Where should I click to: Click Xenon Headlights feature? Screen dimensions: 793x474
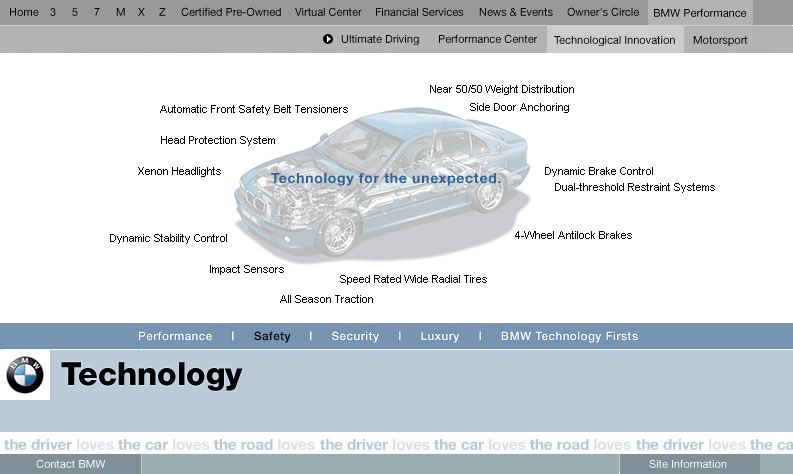(180, 171)
